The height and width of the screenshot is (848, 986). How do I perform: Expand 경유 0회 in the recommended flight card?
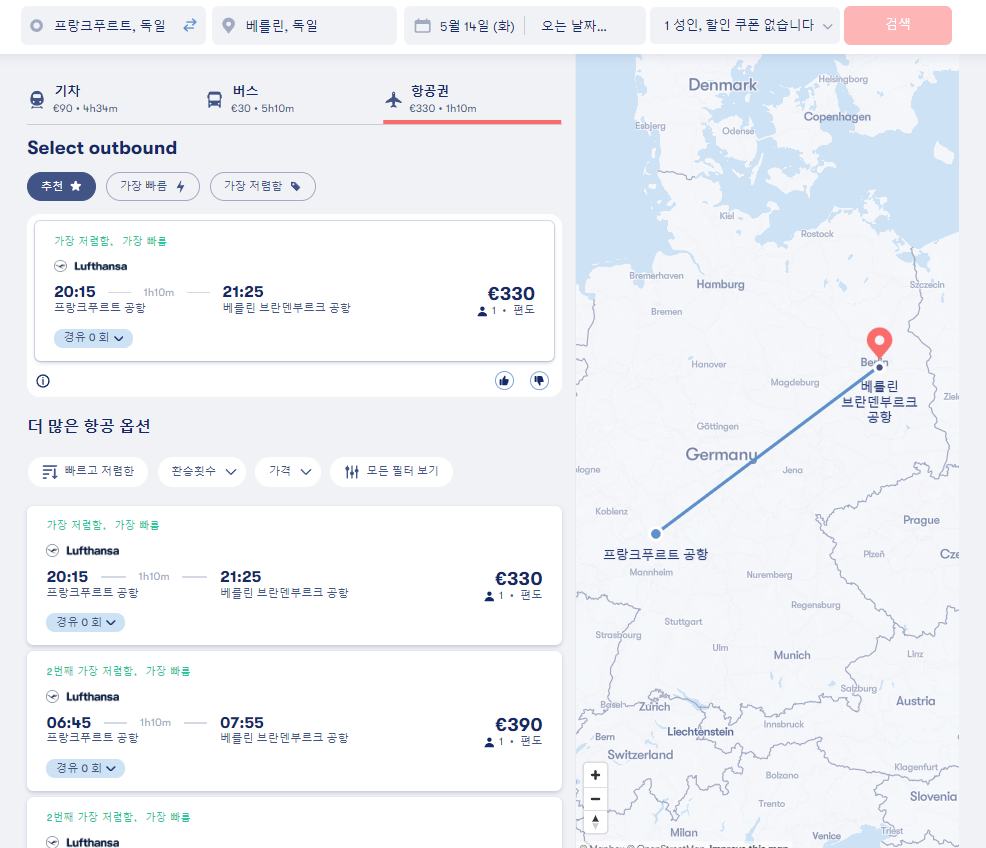[93, 338]
